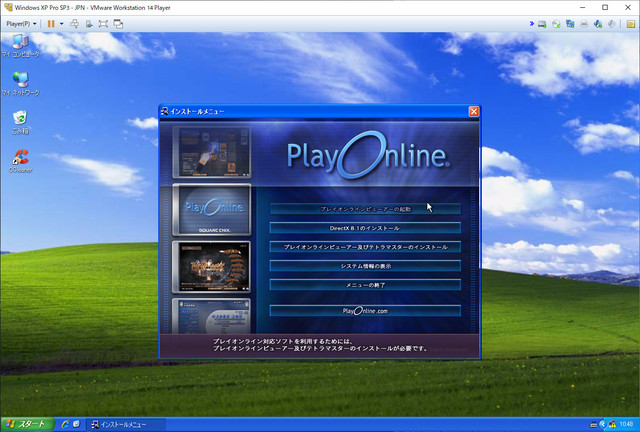Click the USB device icon with green dot

[598, 24]
